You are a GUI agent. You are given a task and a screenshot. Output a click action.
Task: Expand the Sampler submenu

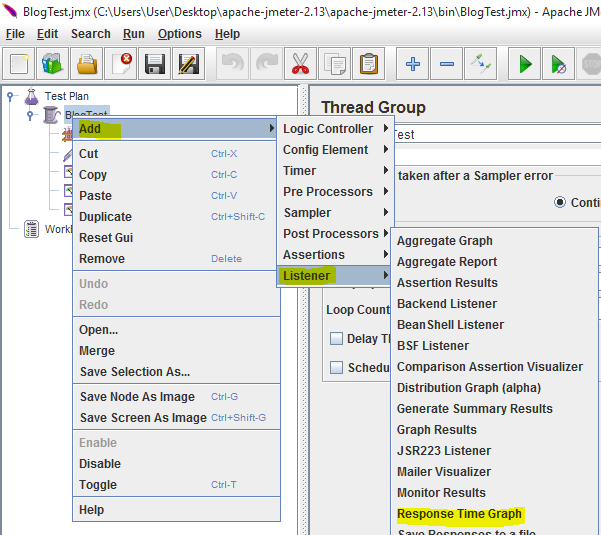point(335,213)
